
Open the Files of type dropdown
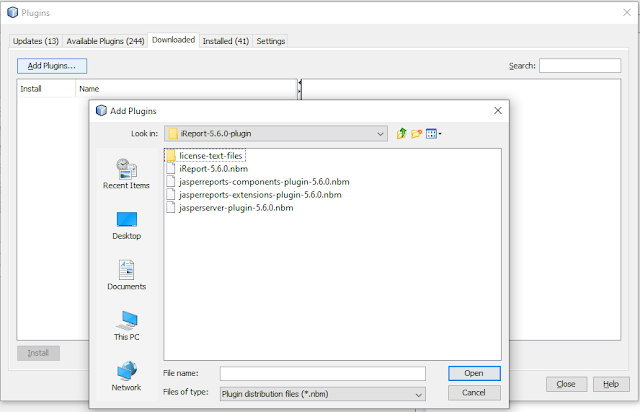(x=322, y=394)
